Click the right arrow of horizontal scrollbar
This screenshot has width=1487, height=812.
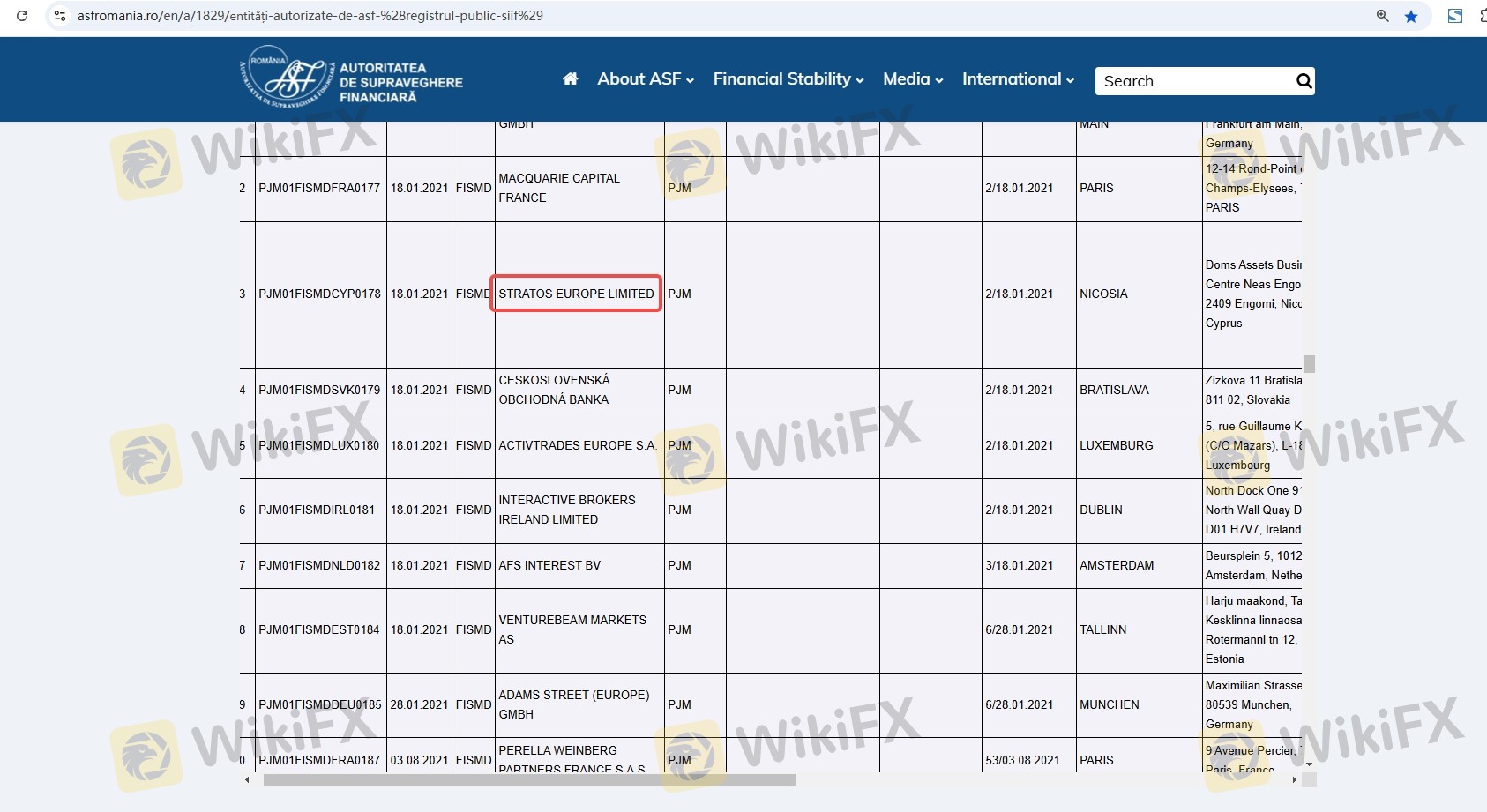(x=1294, y=779)
